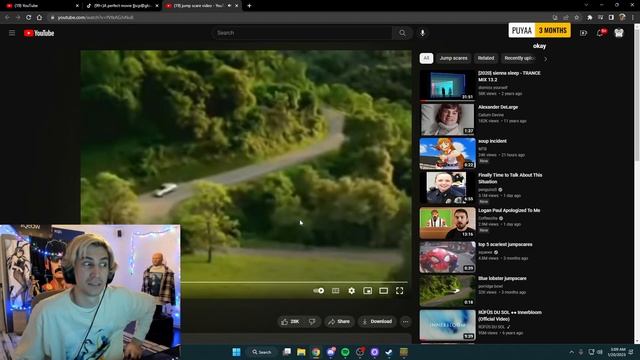Click the magnifier search button

click(x=402, y=33)
